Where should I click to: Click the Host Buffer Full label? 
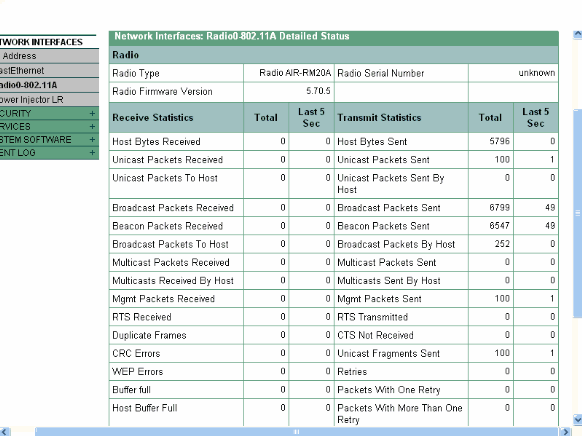(x=145, y=408)
